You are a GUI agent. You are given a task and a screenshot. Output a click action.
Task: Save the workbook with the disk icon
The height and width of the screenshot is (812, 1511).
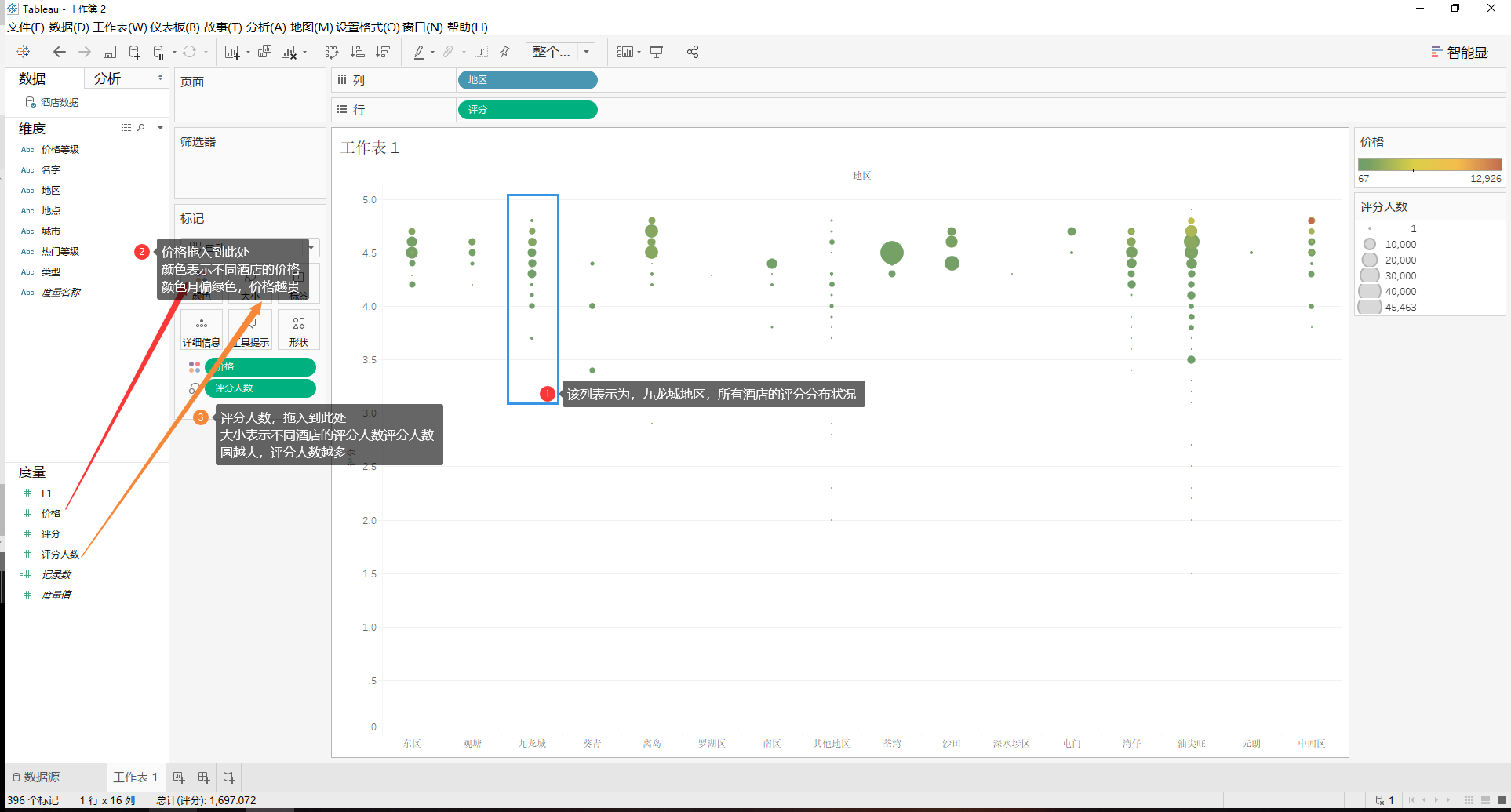110,52
